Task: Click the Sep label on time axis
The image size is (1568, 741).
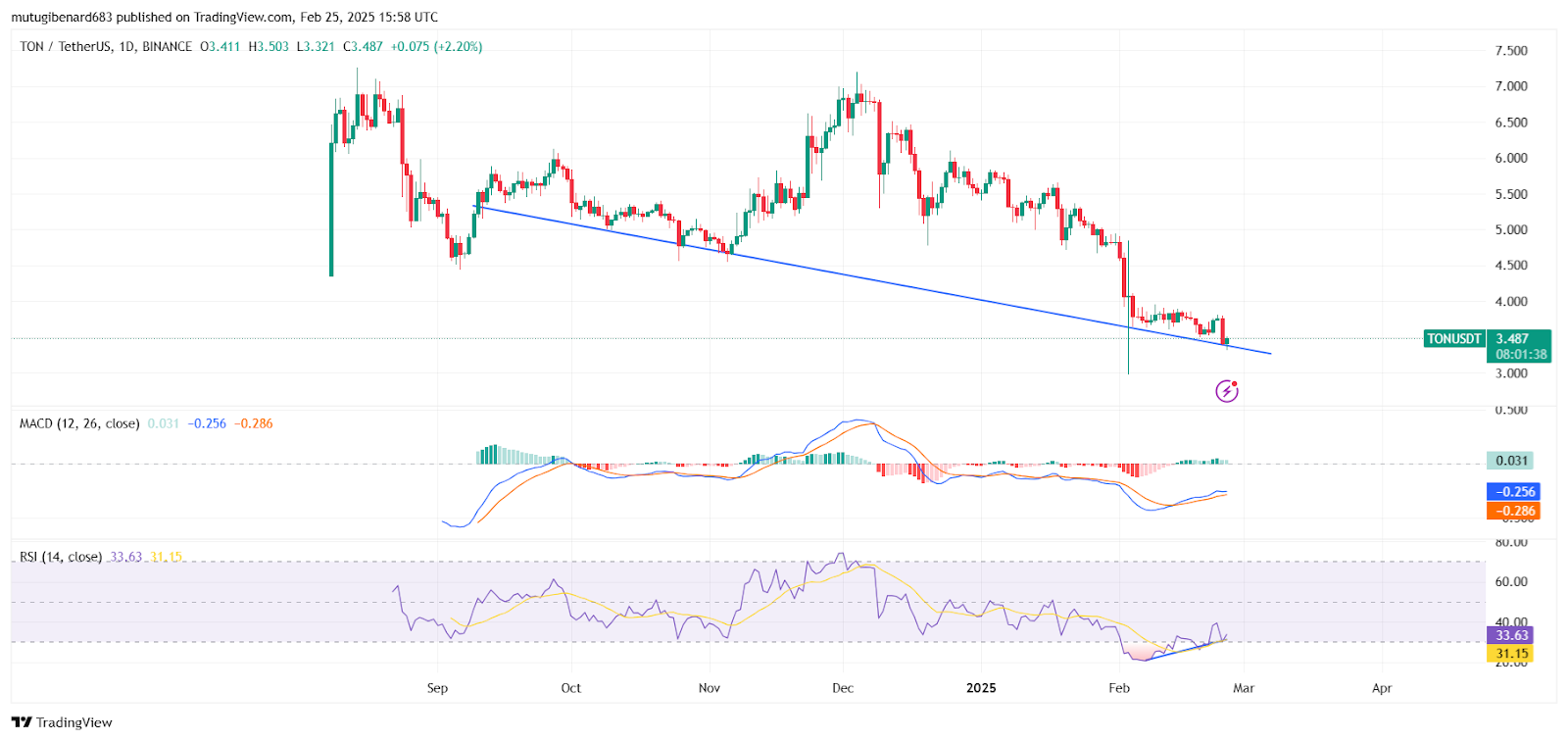Action: click(437, 688)
